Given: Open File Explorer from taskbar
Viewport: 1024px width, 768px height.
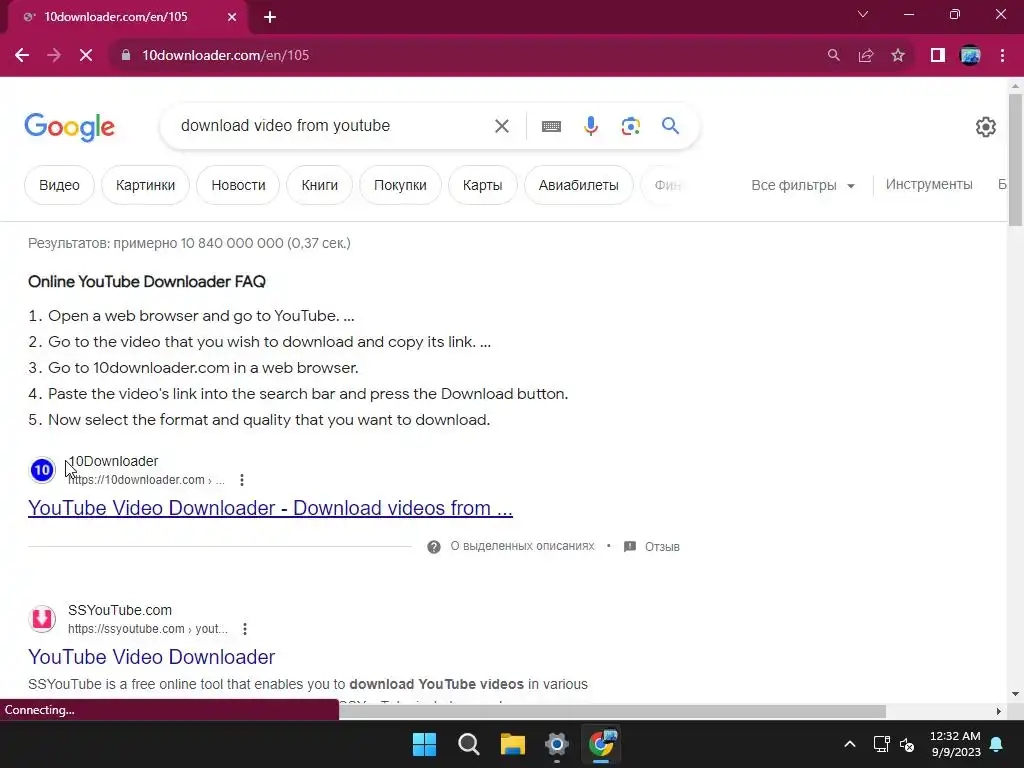Looking at the screenshot, I should tap(513, 744).
